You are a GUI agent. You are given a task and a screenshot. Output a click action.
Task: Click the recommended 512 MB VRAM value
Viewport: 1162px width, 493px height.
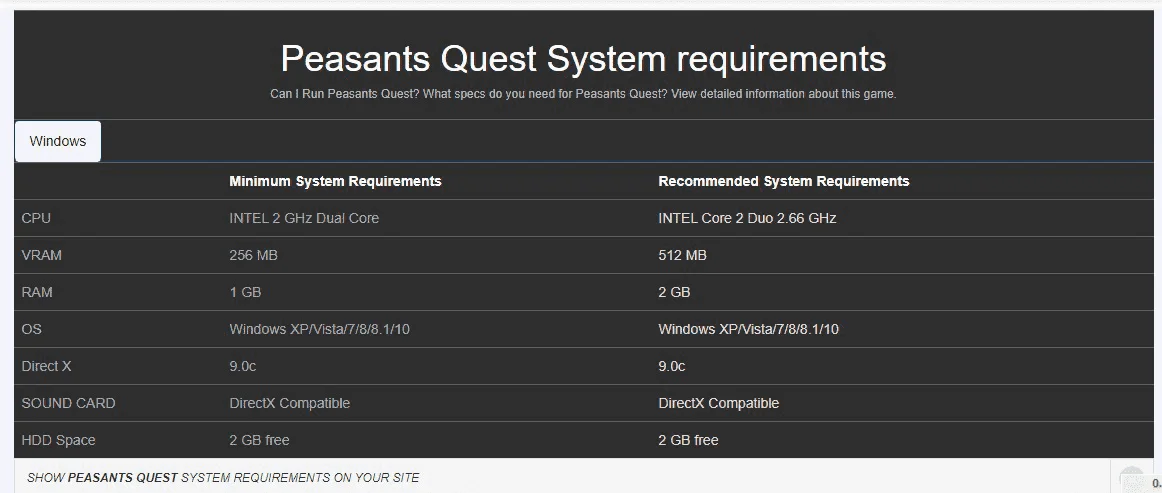coord(682,255)
